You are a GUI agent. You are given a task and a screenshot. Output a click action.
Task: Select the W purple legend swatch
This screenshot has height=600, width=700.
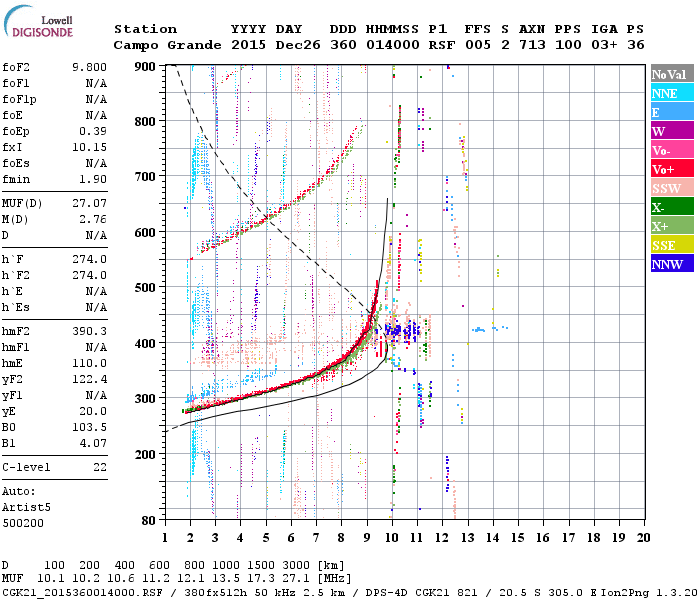tap(672, 131)
